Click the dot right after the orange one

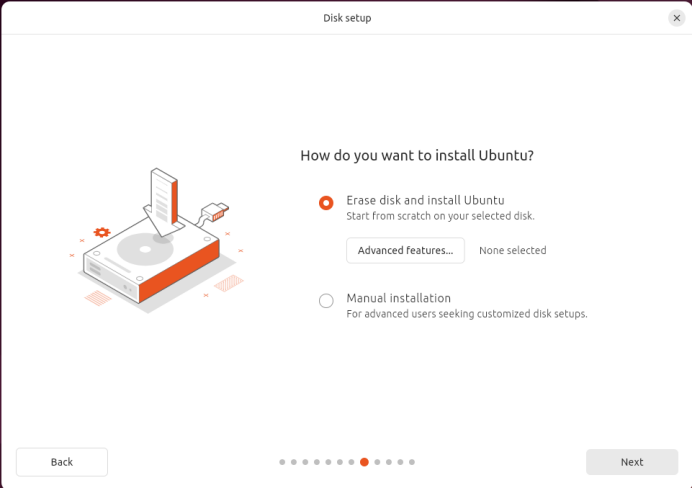pyautogui.click(x=376, y=462)
